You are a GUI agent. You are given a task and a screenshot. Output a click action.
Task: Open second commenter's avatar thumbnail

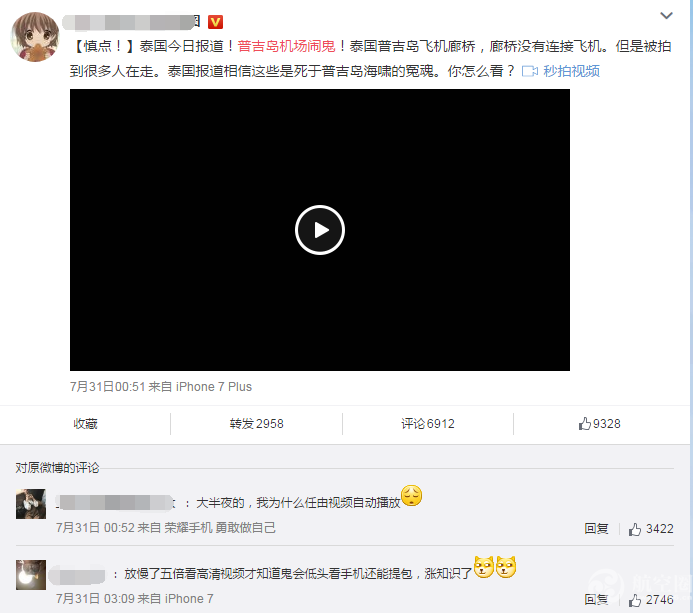tap(31, 575)
